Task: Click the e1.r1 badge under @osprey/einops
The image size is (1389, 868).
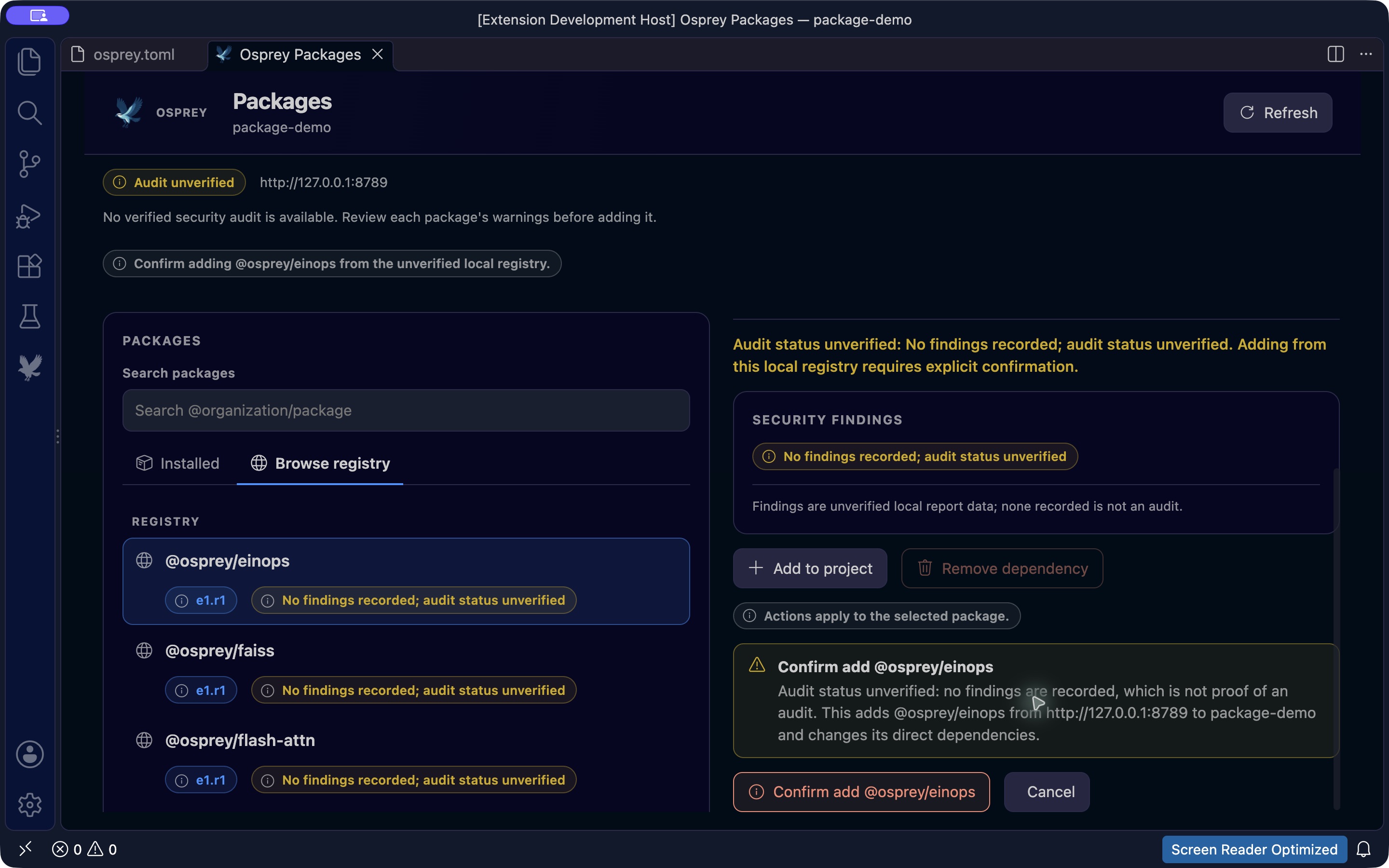Action: pyautogui.click(x=201, y=600)
